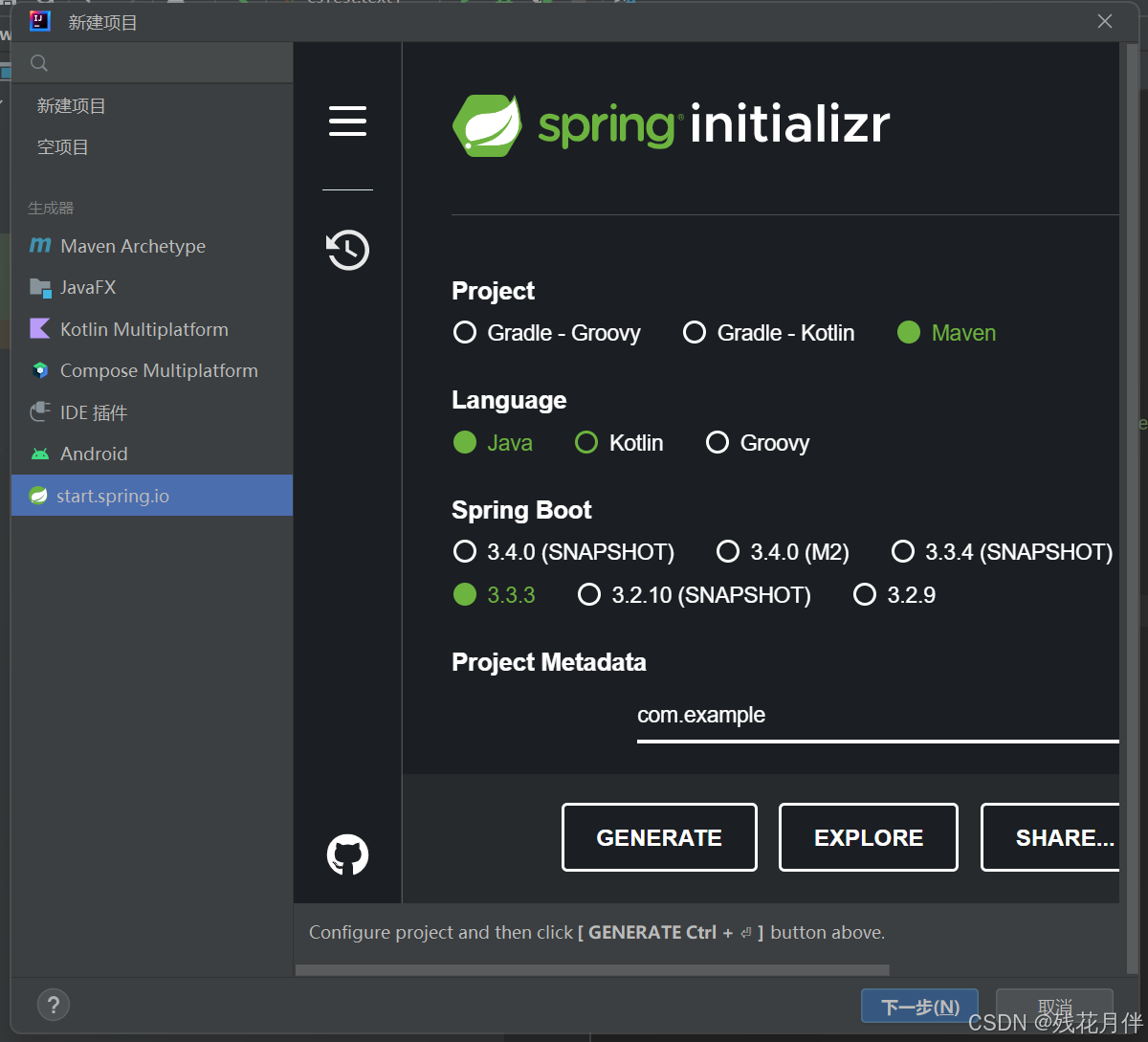This screenshot has width=1148, height=1042.
Task: Select the Gradle - Kotlin project option
Action: (x=768, y=333)
